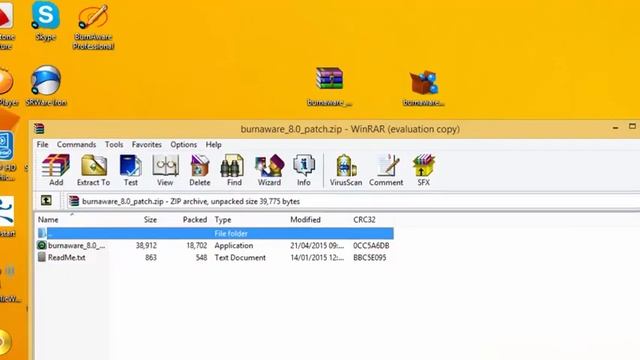Click the WinRAR title bar app icon

coord(39,129)
